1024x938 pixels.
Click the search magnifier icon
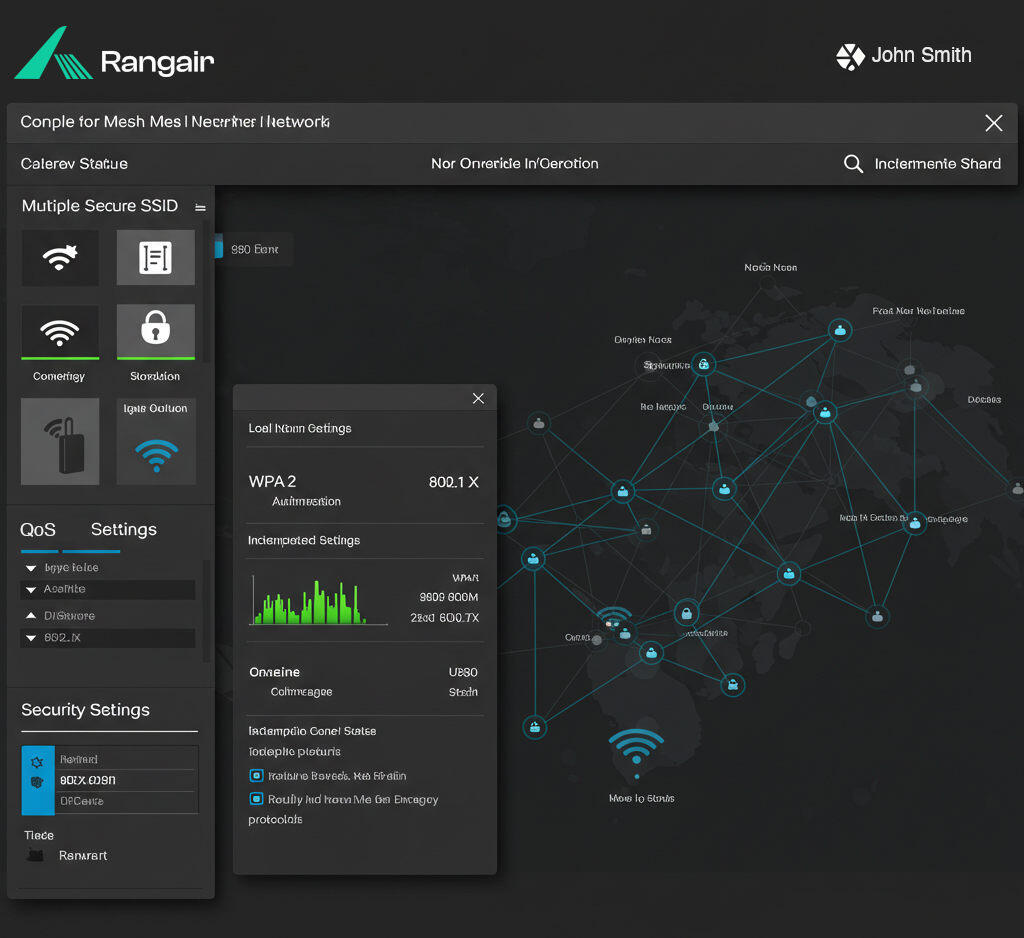point(853,164)
